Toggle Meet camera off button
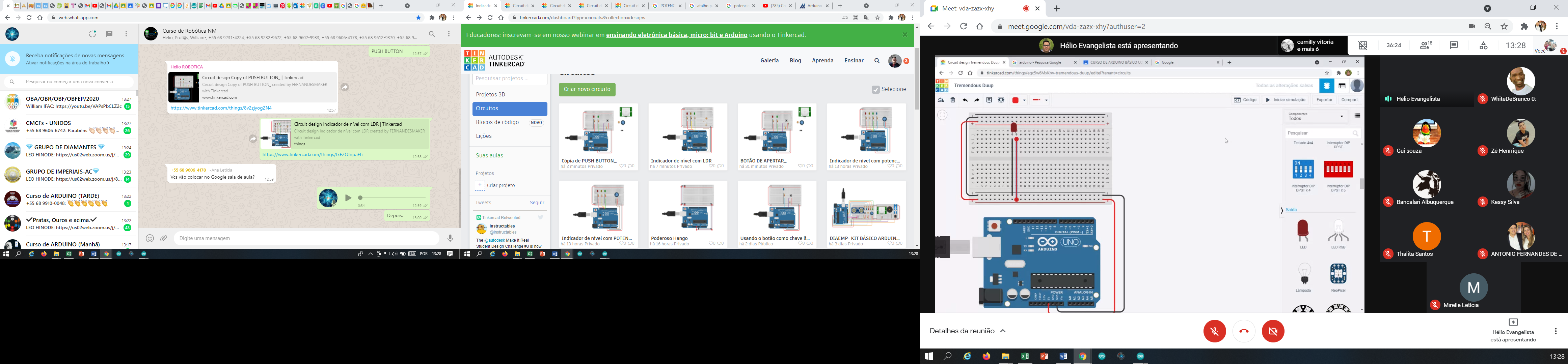The height and width of the screenshot is (364, 1568). click(1273, 331)
